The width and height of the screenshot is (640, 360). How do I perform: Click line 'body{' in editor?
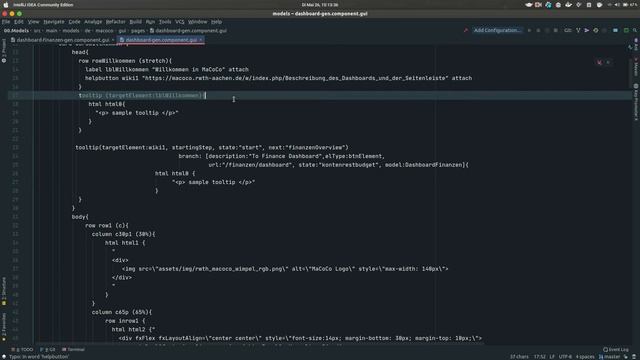[80, 217]
